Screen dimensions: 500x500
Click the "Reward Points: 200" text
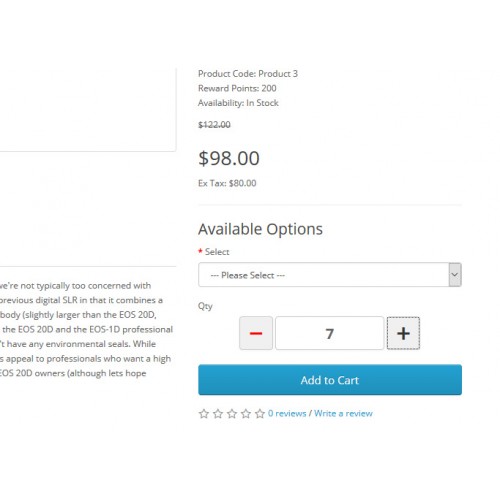coord(237,88)
